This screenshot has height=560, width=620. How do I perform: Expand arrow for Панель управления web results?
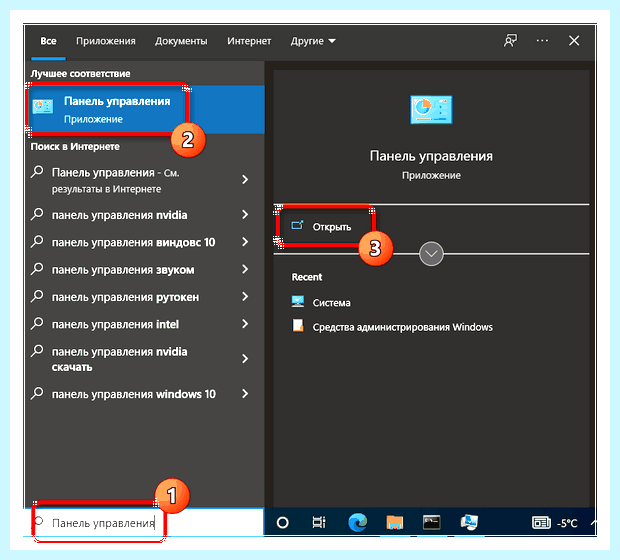pos(245,180)
